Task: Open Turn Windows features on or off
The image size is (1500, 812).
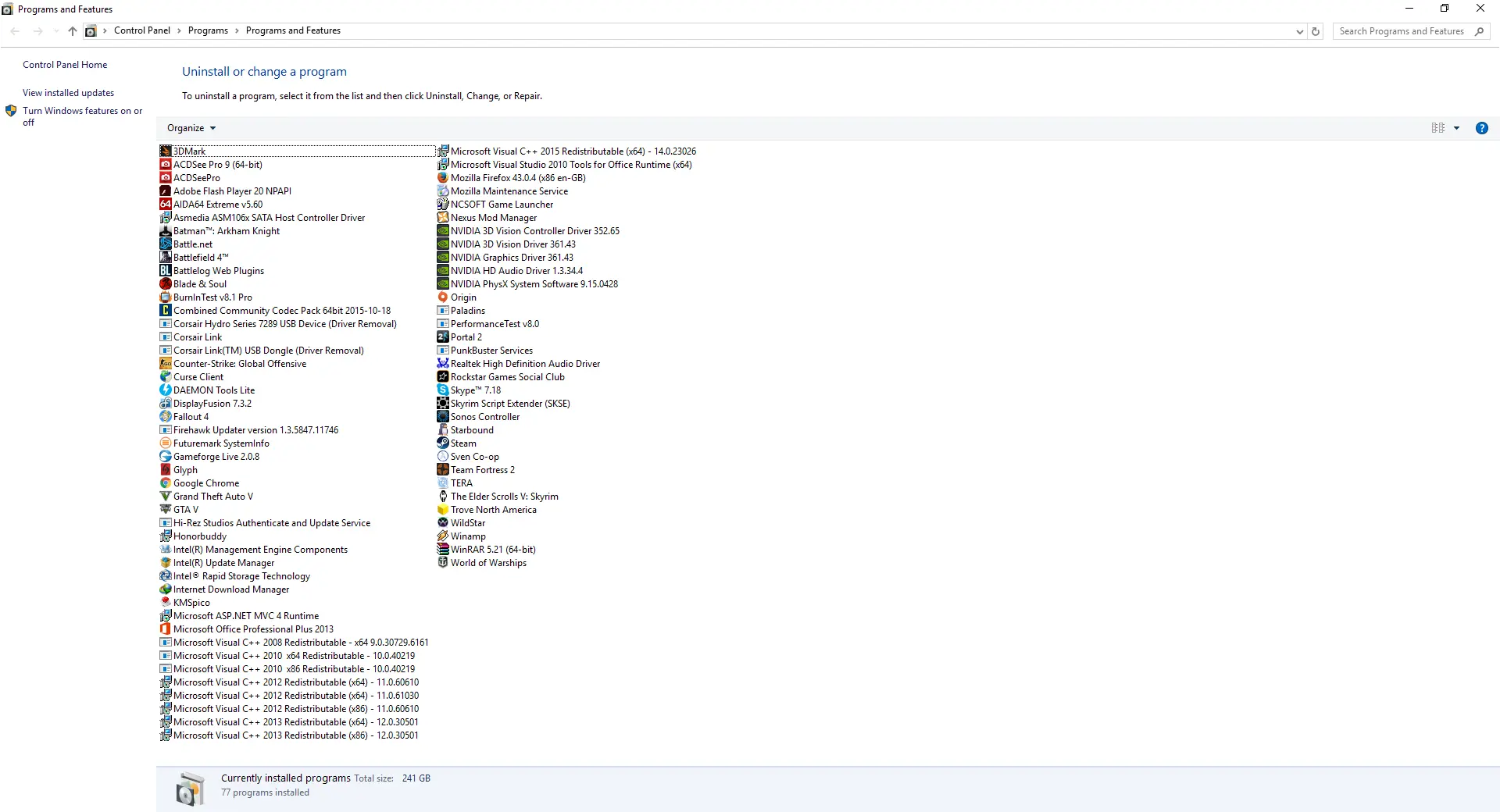Action: [82, 116]
